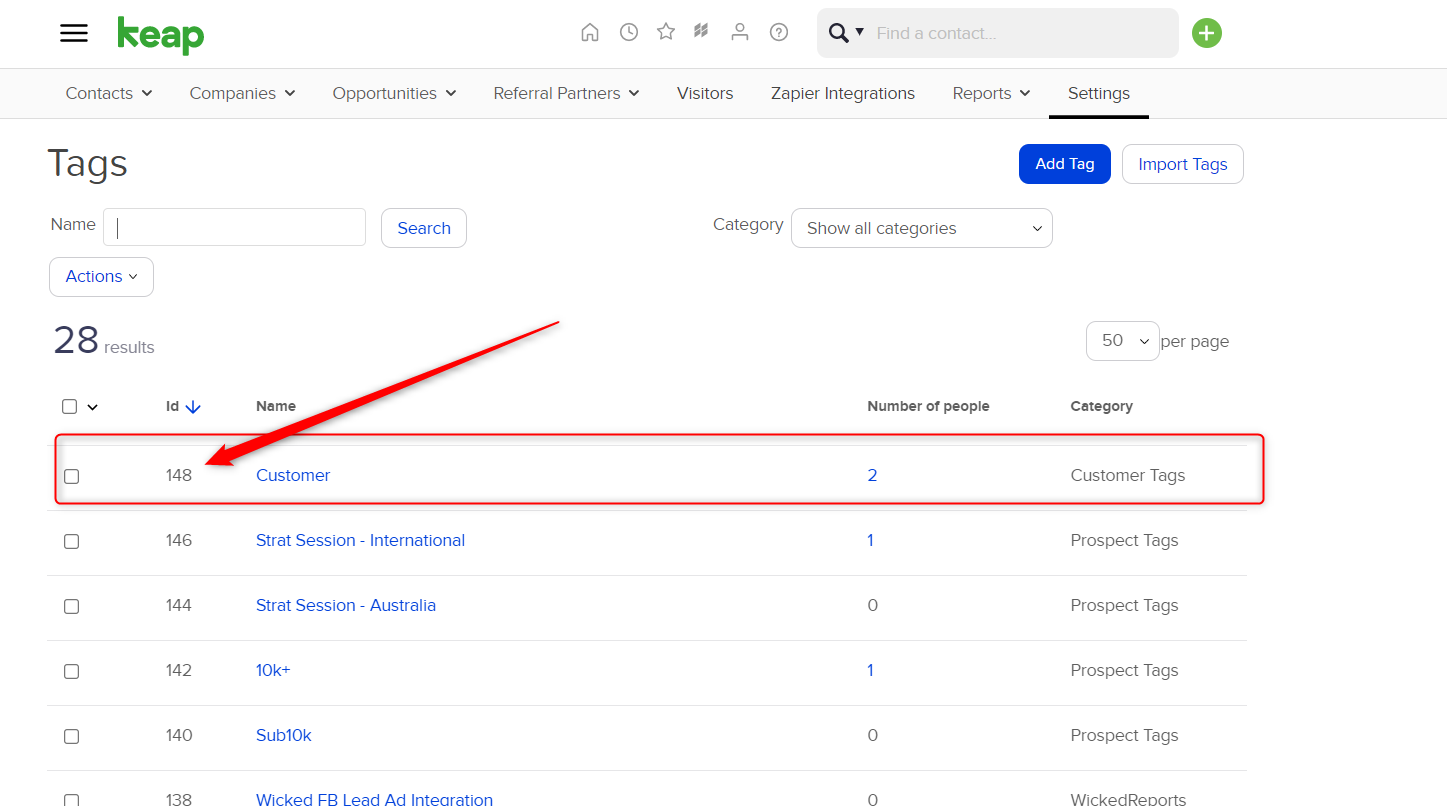Open the Opportunities menu
1447x806 pixels.
[x=395, y=93]
